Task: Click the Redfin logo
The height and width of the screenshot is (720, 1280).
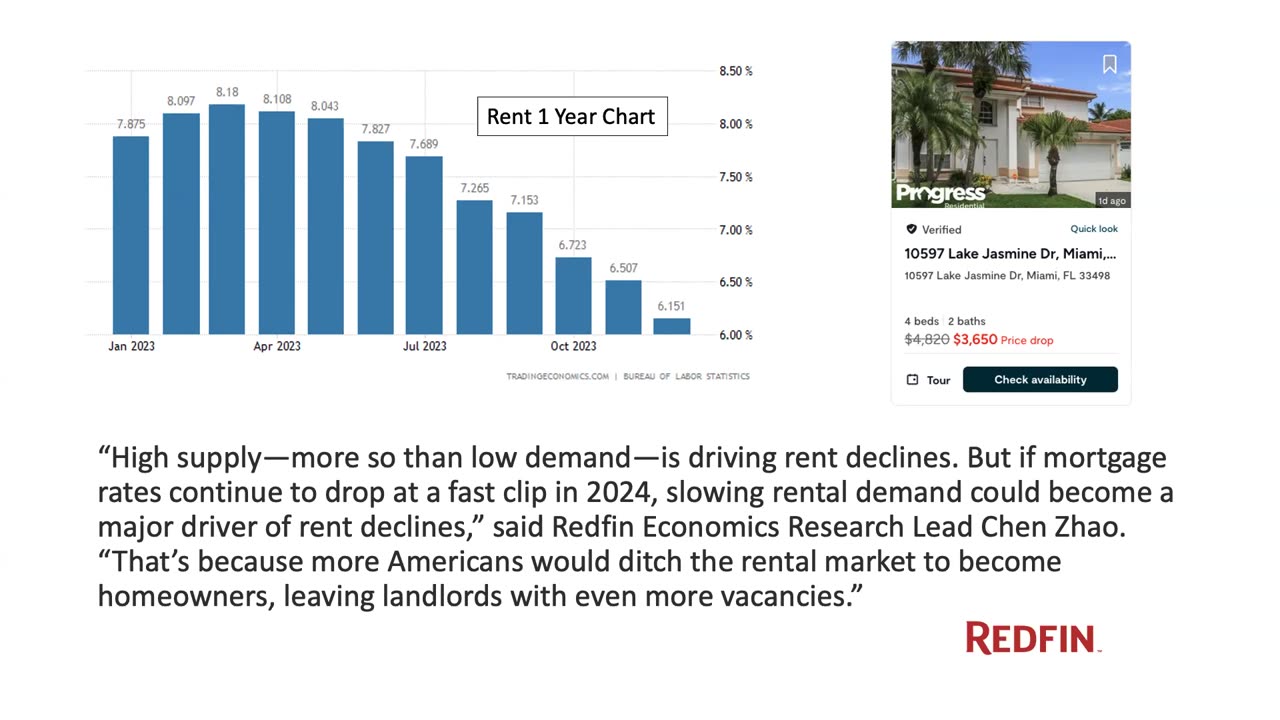Action: [x=1033, y=638]
